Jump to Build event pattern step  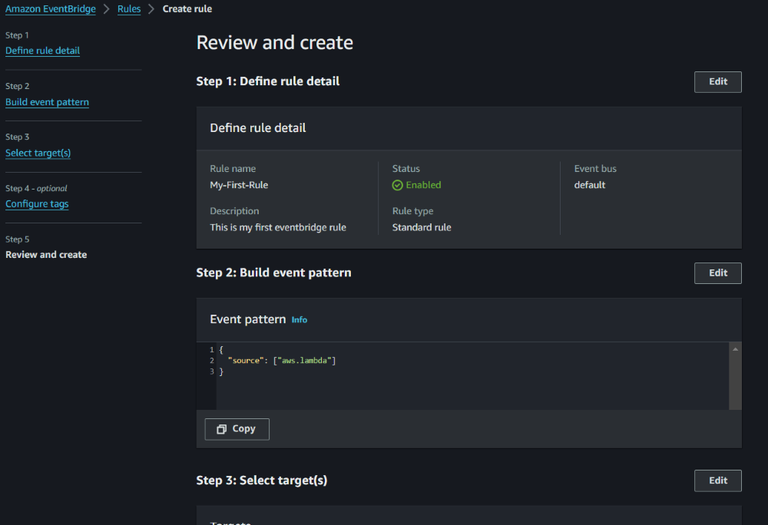[x=47, y=102]
